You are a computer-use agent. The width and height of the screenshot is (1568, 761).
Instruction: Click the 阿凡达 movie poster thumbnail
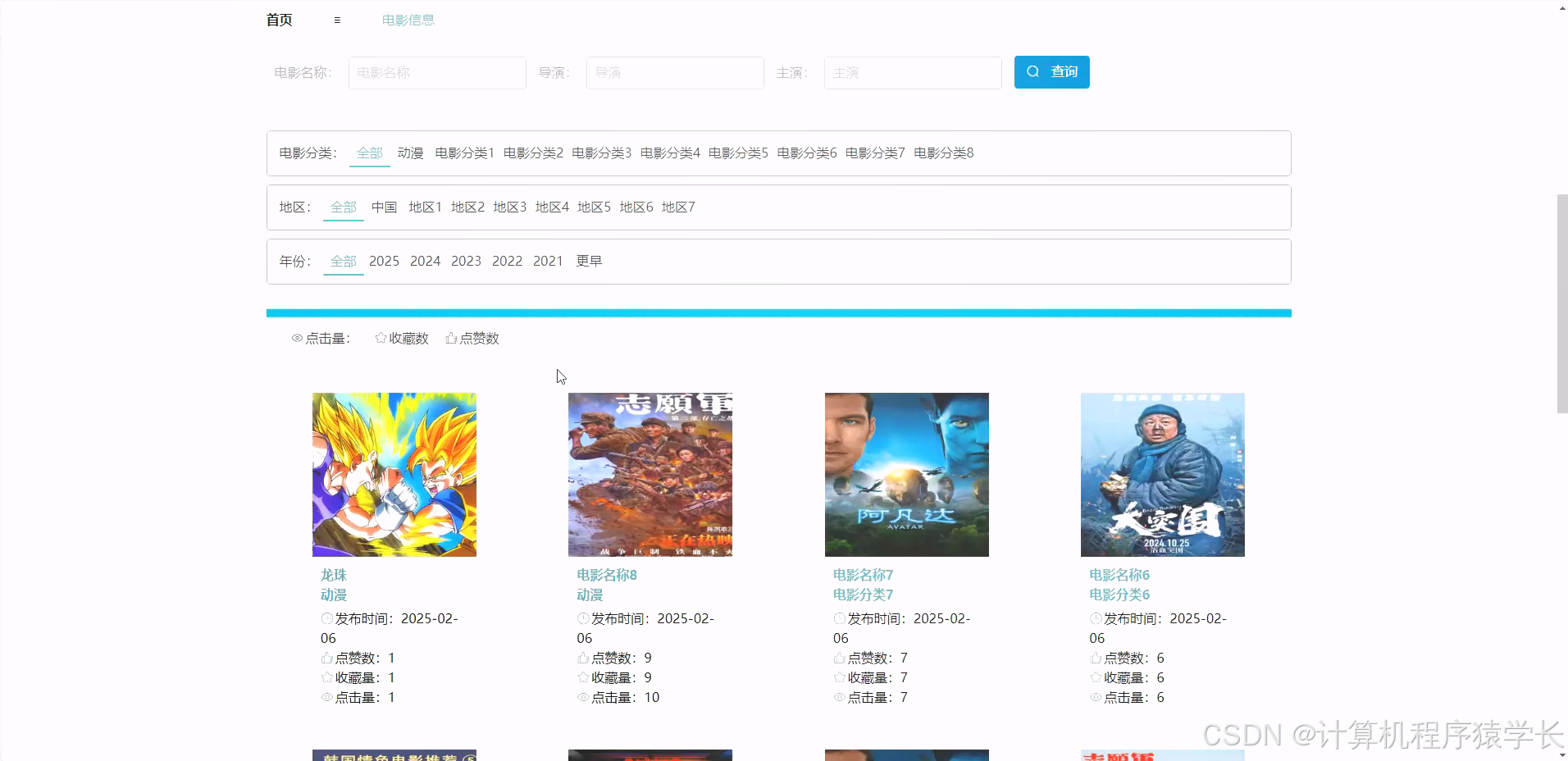click(905, 474)
